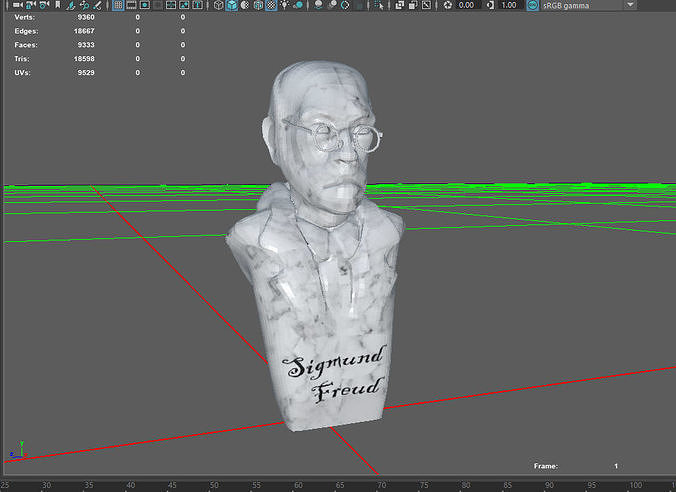Click the Verts count 9360
Image resolution: width=676 pixels, height=492 pixels.
pos(86,17)
